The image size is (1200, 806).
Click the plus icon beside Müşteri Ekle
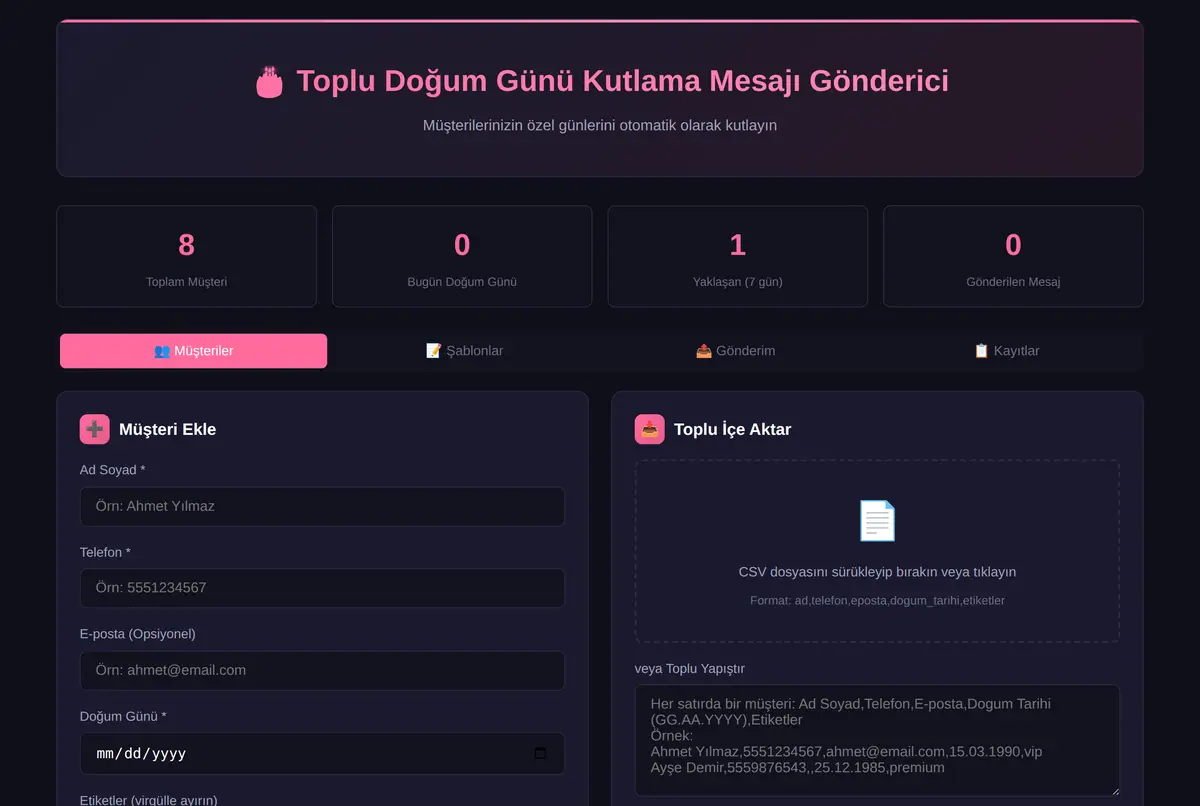(95, 429)
